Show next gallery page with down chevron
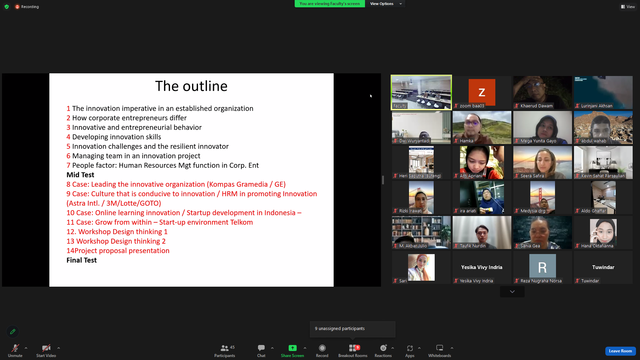Image resolution: width=640 pixels, height=360 pixels. click(512, 291)
